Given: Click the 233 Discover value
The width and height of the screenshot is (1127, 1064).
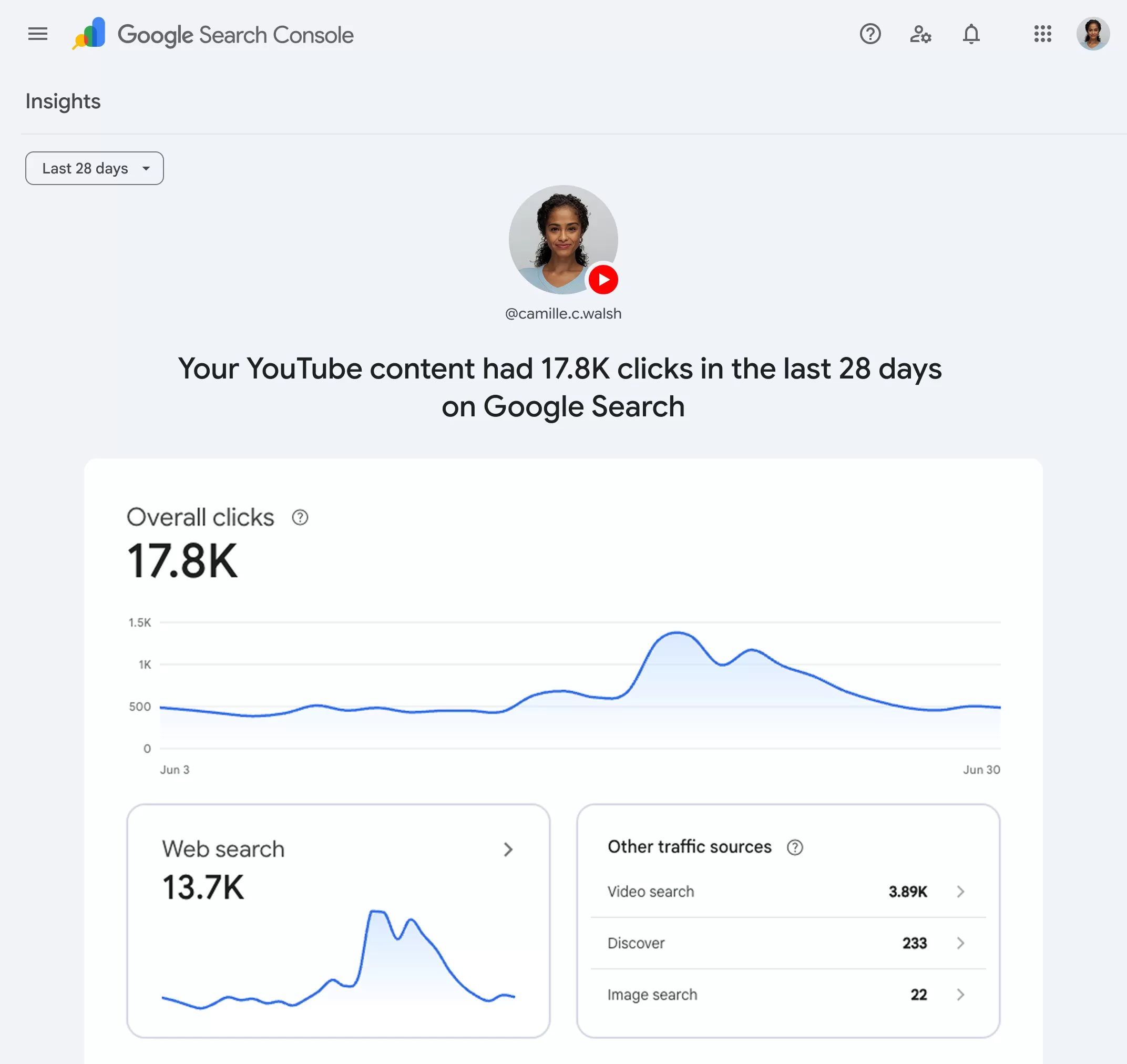Looking at the screenshot, I should pos(914,943).
